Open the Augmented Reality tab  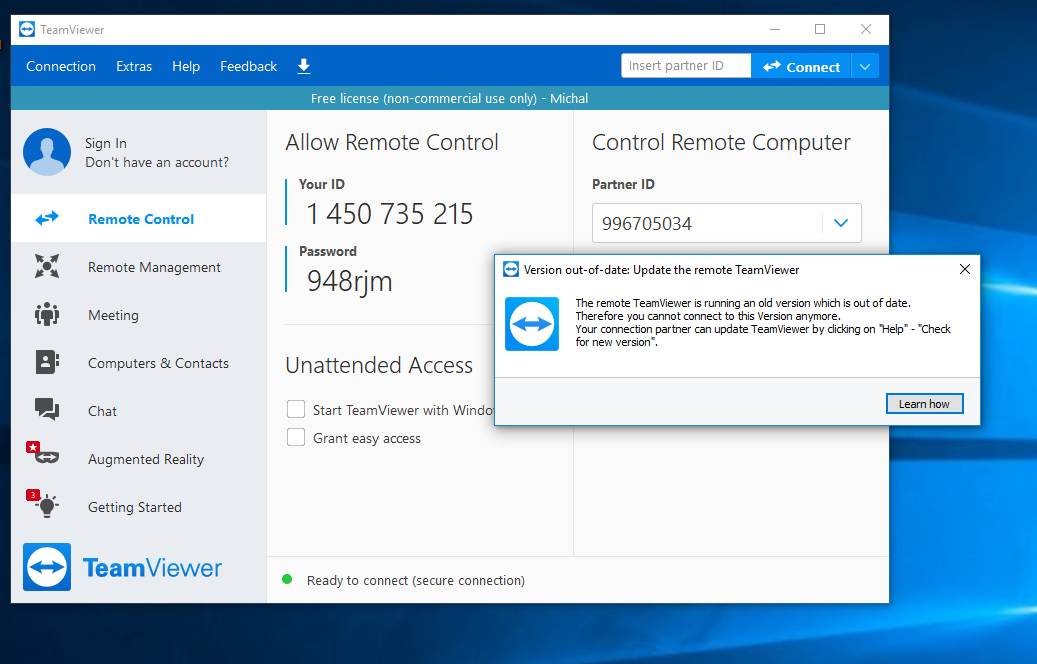(x=139, y=458)
